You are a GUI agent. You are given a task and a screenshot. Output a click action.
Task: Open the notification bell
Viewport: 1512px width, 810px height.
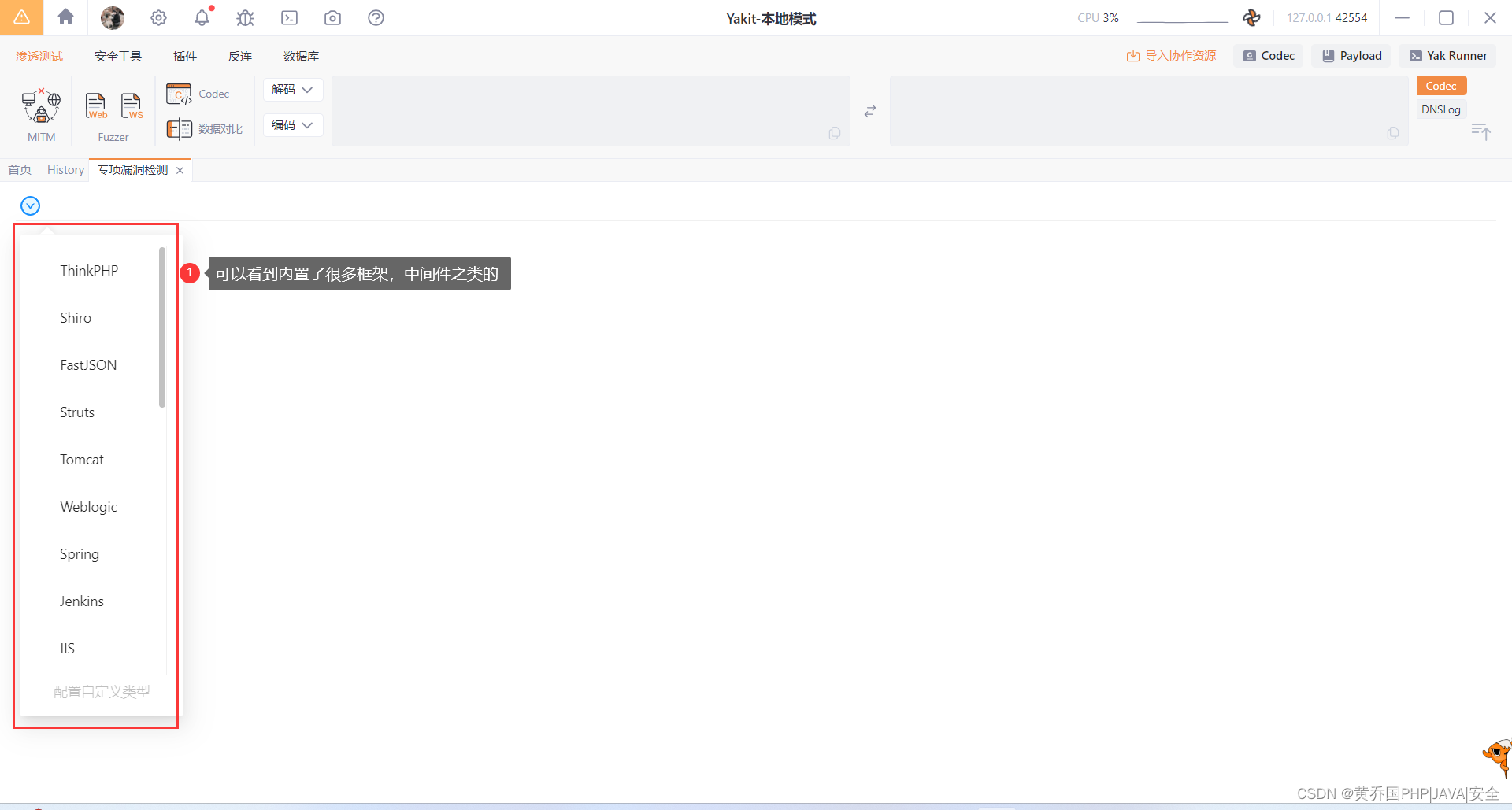[x=202, y=17]
